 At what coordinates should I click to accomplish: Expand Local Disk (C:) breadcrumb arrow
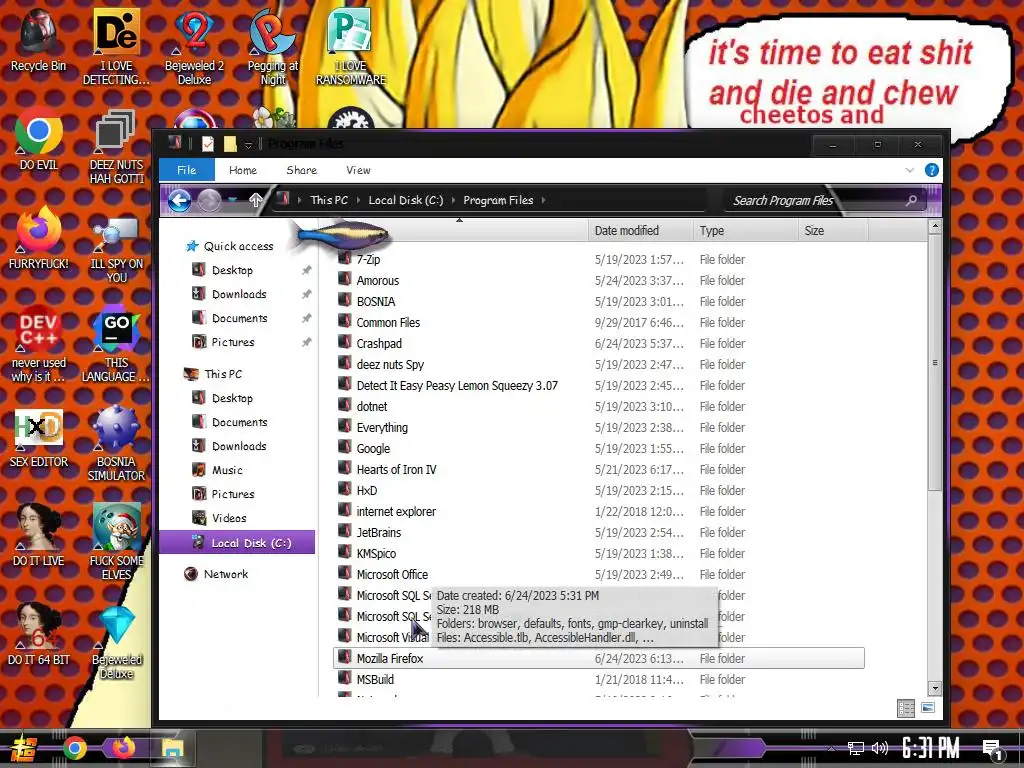453,200
